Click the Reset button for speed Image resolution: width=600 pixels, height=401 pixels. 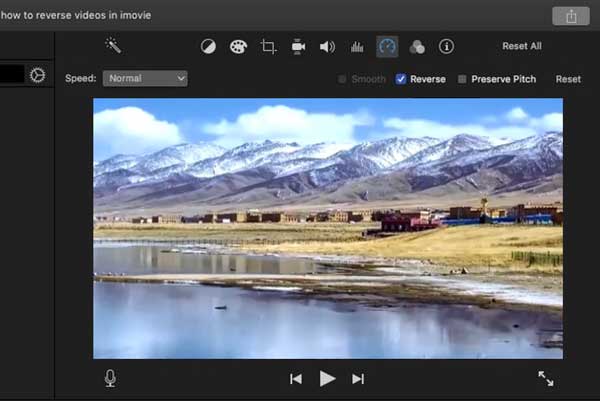568,79
